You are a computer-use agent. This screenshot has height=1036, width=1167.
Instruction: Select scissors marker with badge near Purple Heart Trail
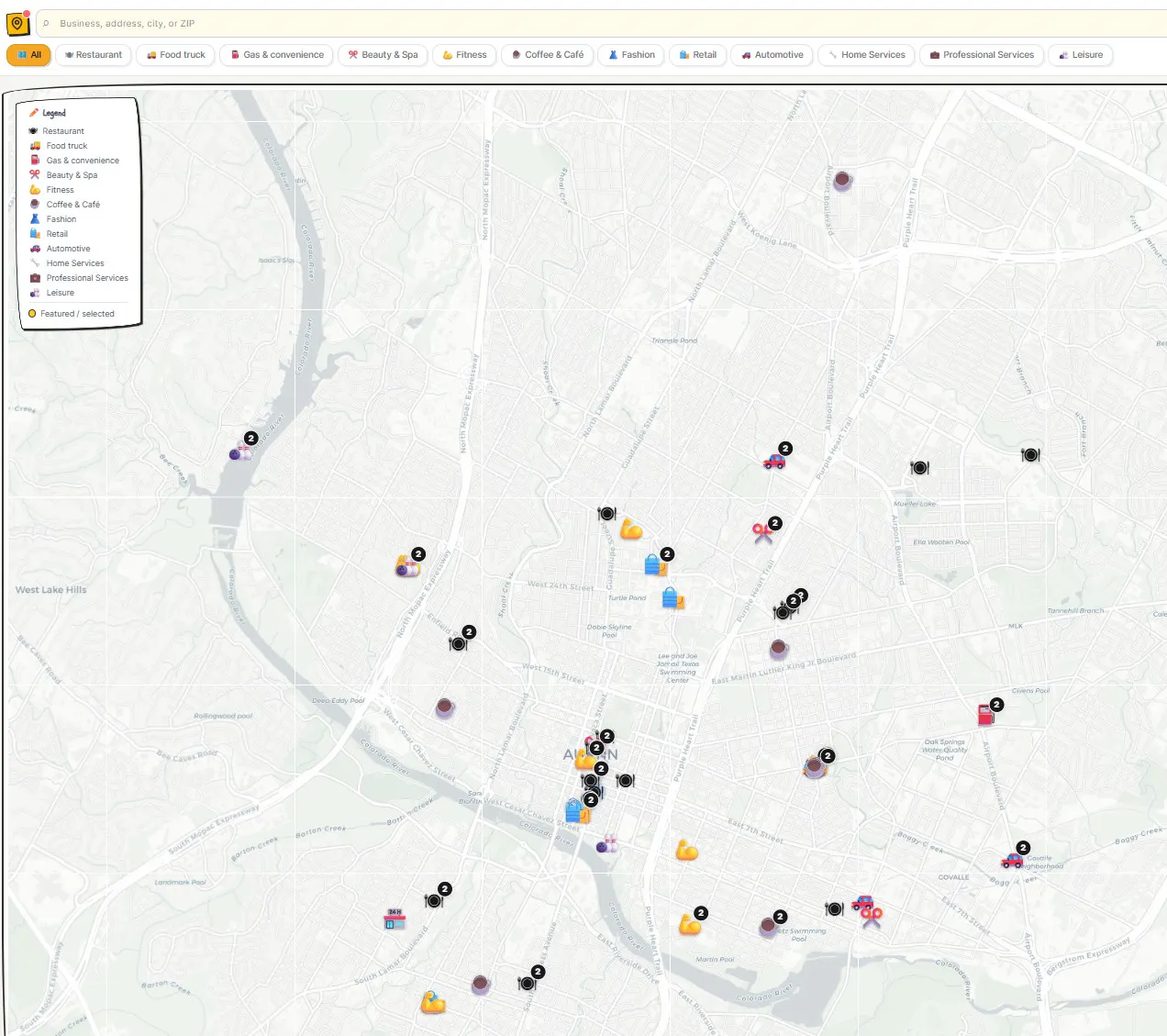[x=763, y=534]
